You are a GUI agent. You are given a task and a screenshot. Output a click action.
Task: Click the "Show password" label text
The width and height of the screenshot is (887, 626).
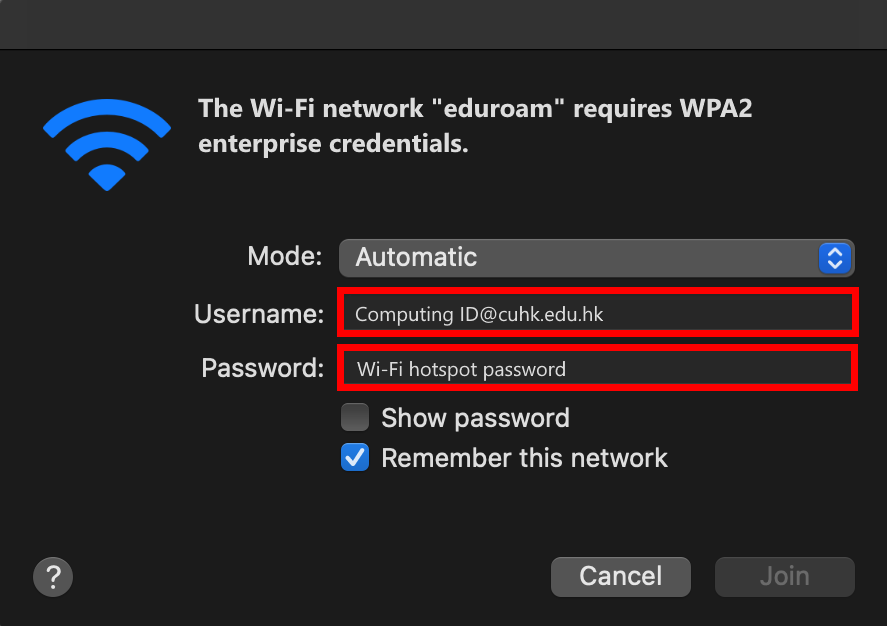[475, 417]
